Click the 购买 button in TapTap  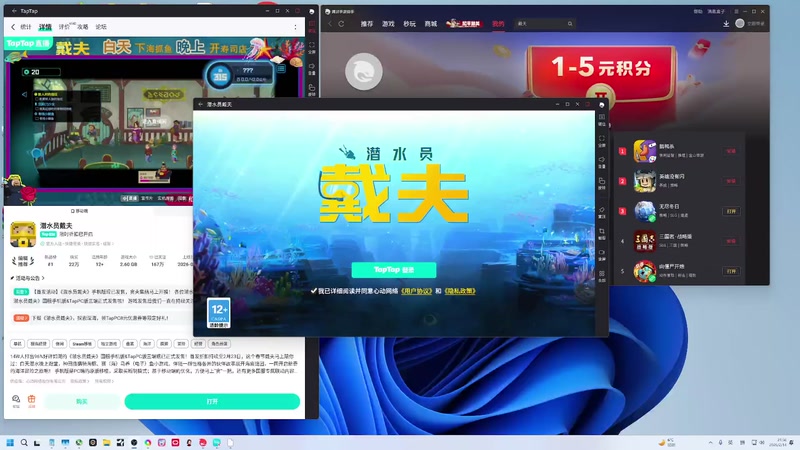point(82,402)
